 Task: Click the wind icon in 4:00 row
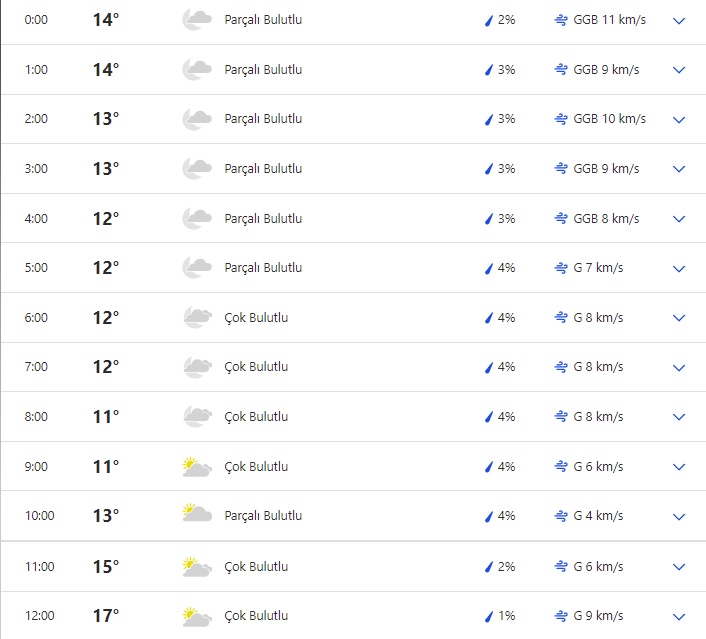click(561, 219)
